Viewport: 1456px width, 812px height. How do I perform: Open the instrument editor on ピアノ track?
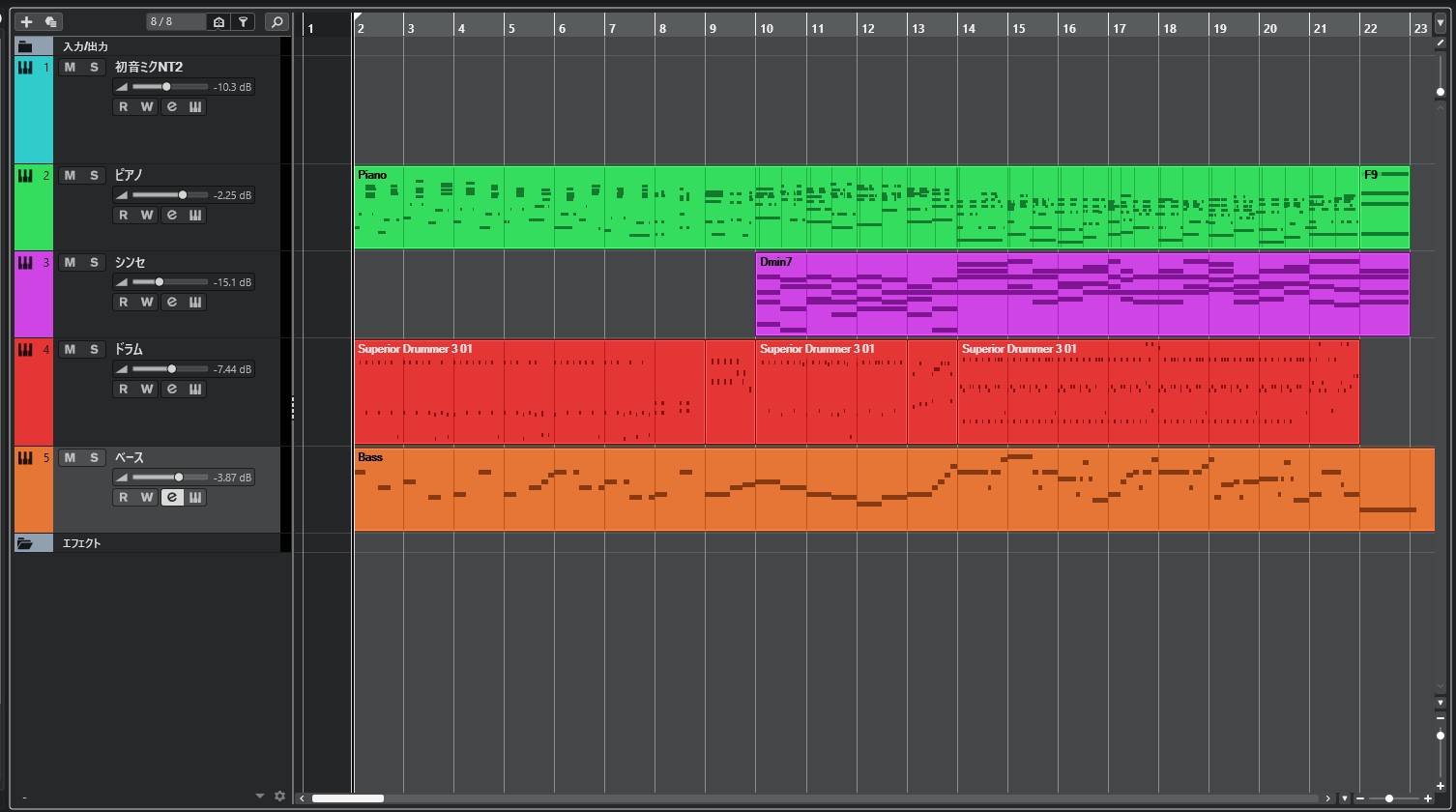[195, 215]
